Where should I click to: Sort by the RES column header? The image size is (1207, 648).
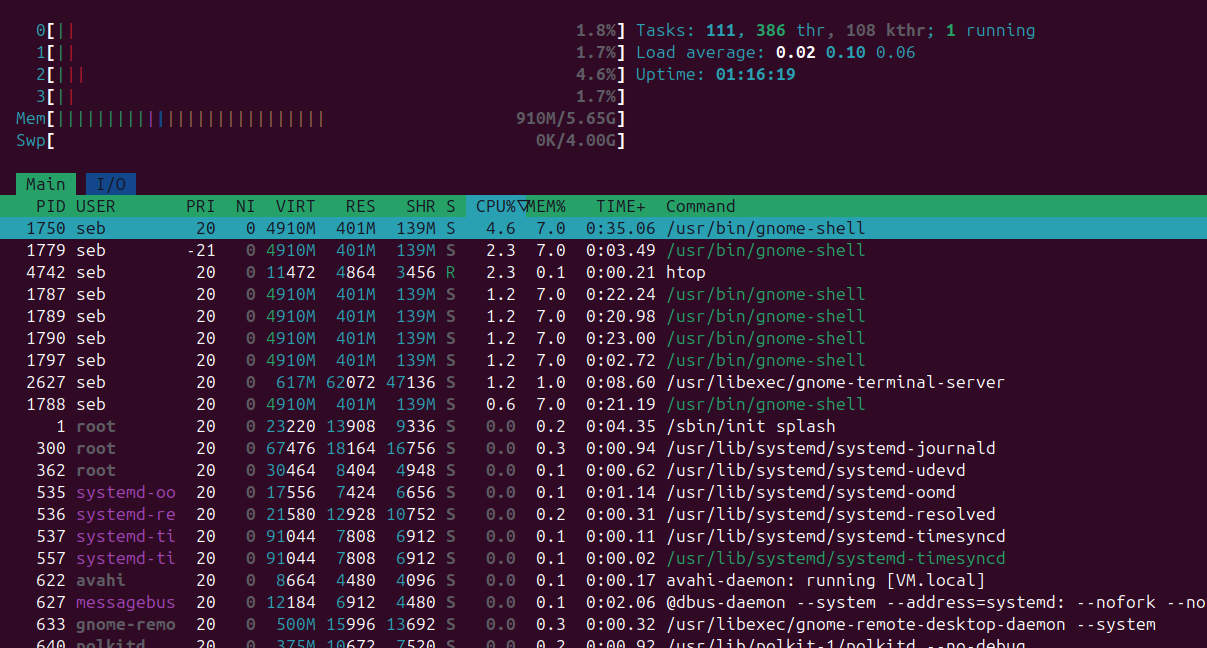click(360, 206)
